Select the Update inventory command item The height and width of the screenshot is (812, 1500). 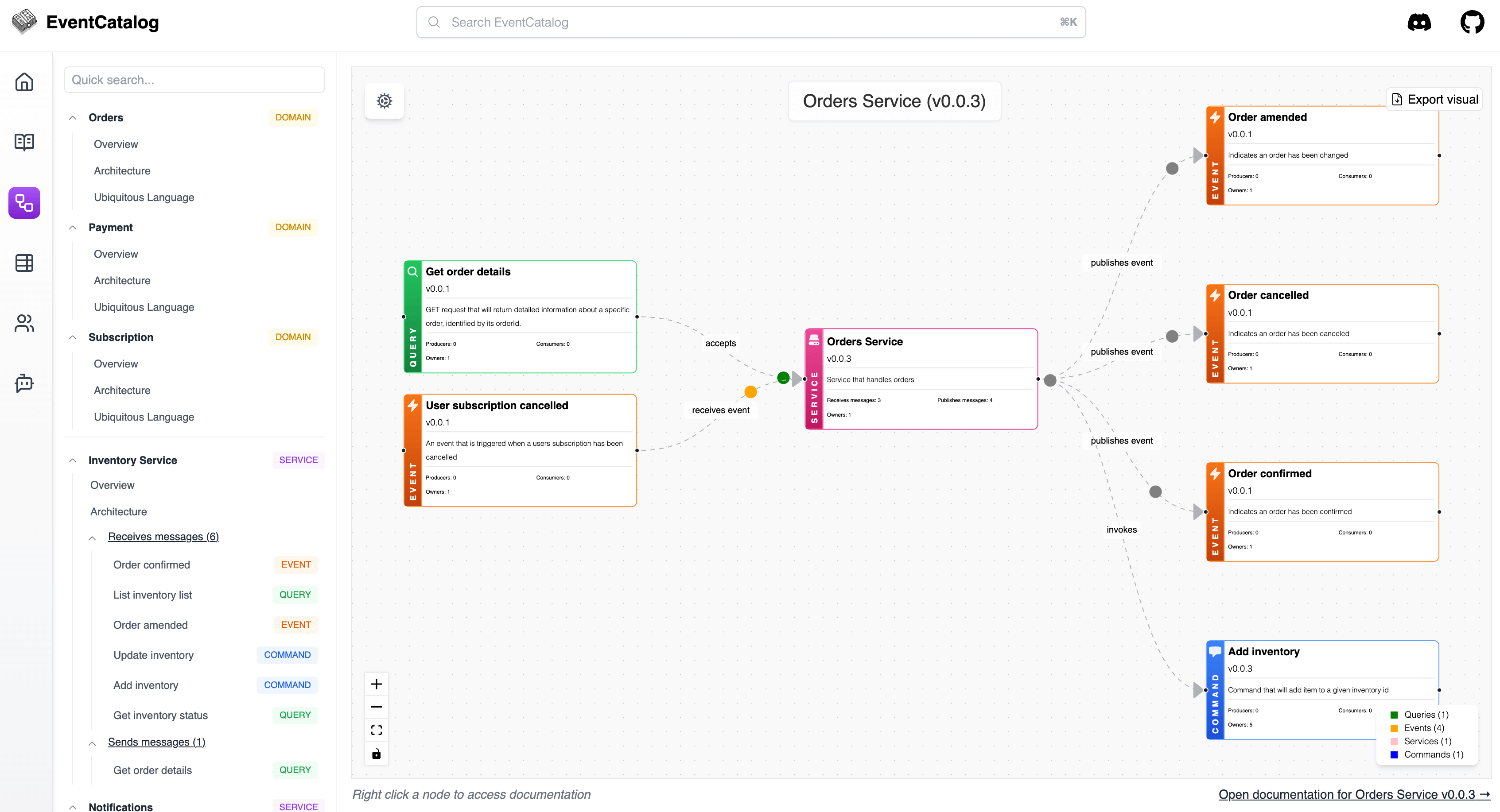(153, 655)
